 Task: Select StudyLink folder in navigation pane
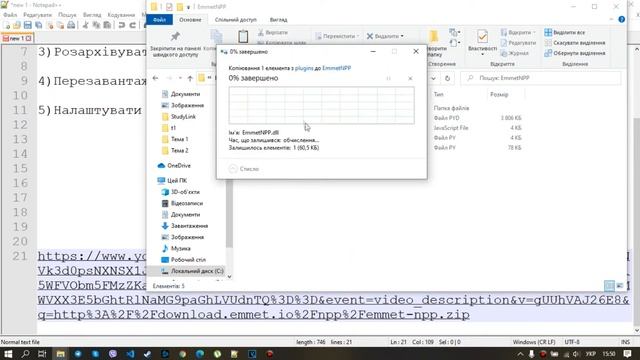pos(179,117)
